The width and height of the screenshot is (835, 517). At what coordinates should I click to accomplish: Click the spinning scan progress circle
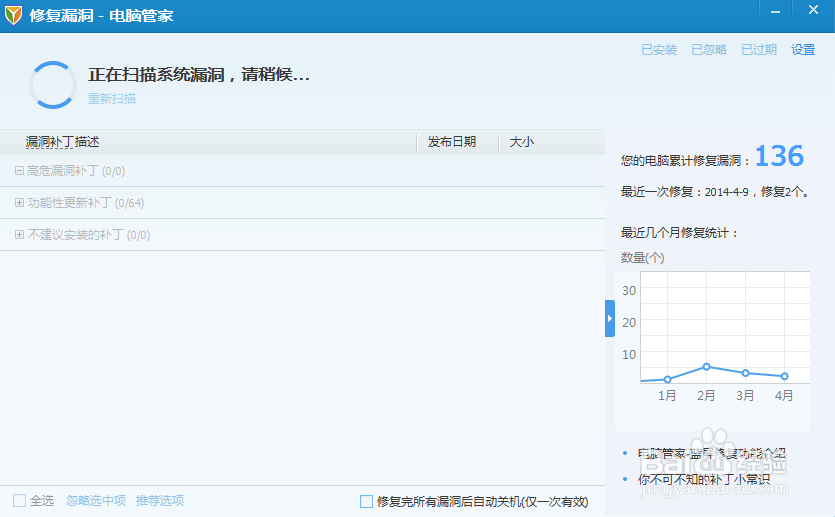coord(53,85)
